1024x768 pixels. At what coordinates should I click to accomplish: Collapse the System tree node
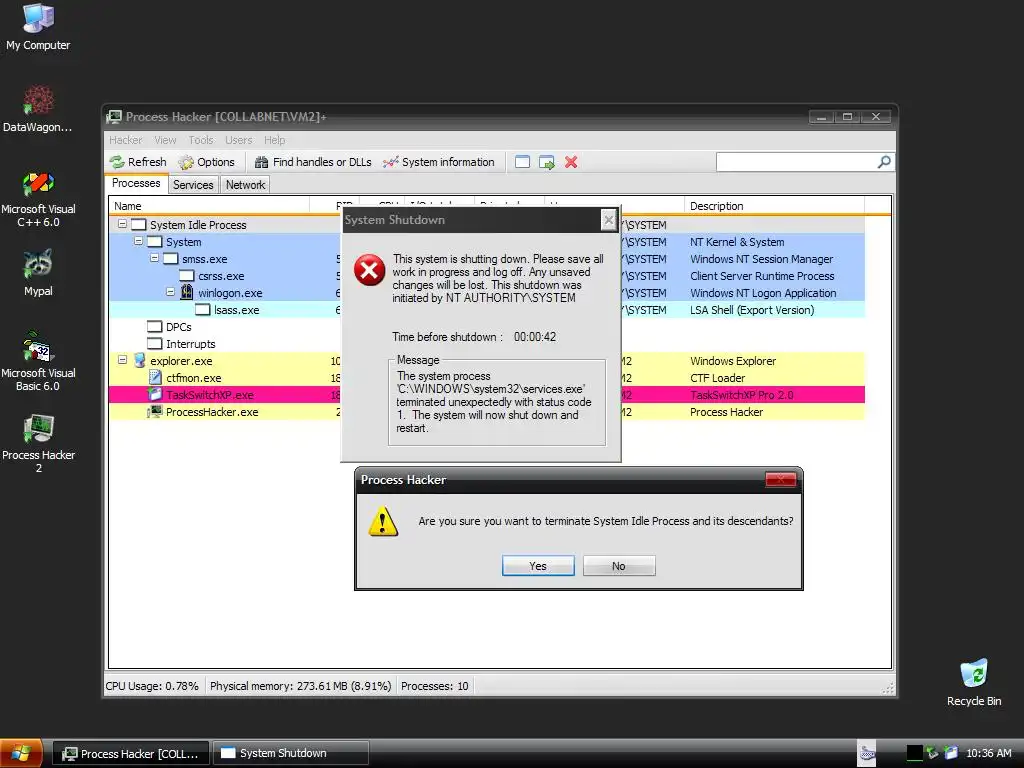pos(138,241)
